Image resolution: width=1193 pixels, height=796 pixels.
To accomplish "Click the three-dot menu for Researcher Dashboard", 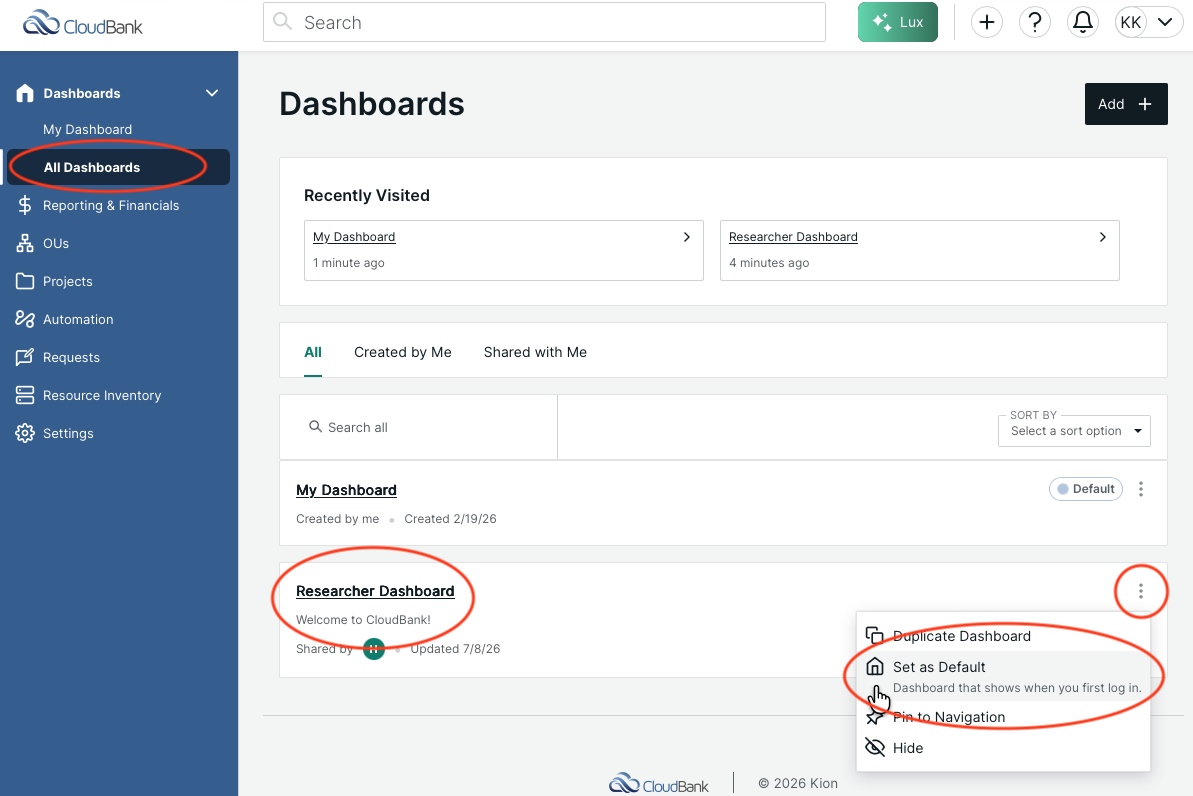I will tap(1141, 591).
